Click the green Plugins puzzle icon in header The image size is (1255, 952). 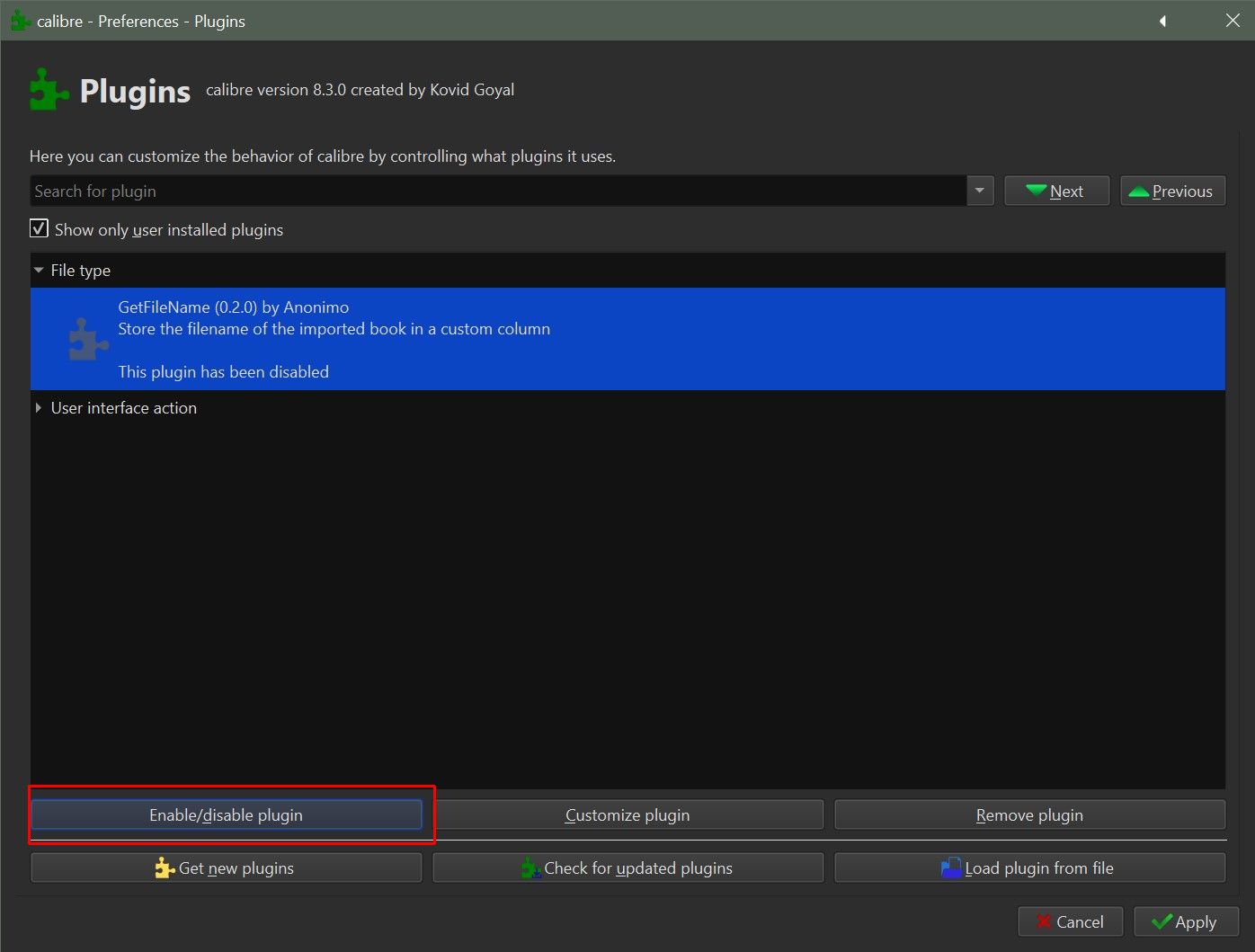49,89
